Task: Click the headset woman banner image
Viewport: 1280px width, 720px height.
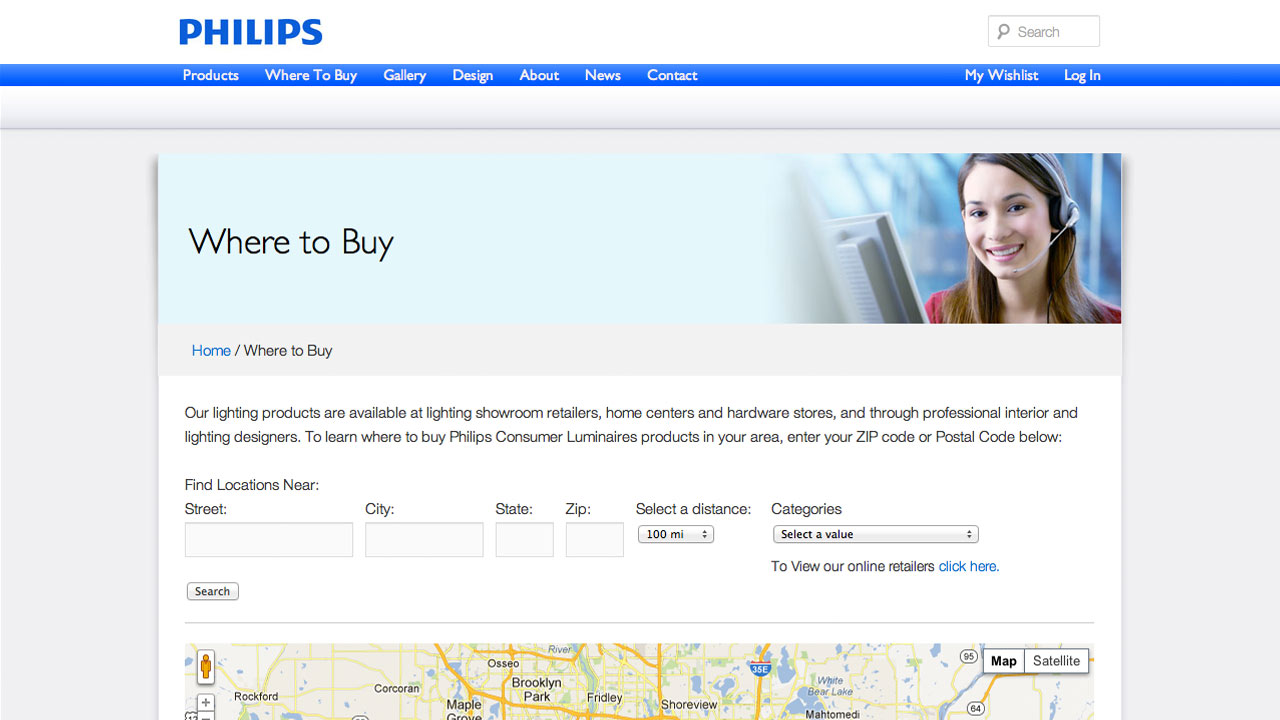Action: pyautogui.click(x=945, y=238)
